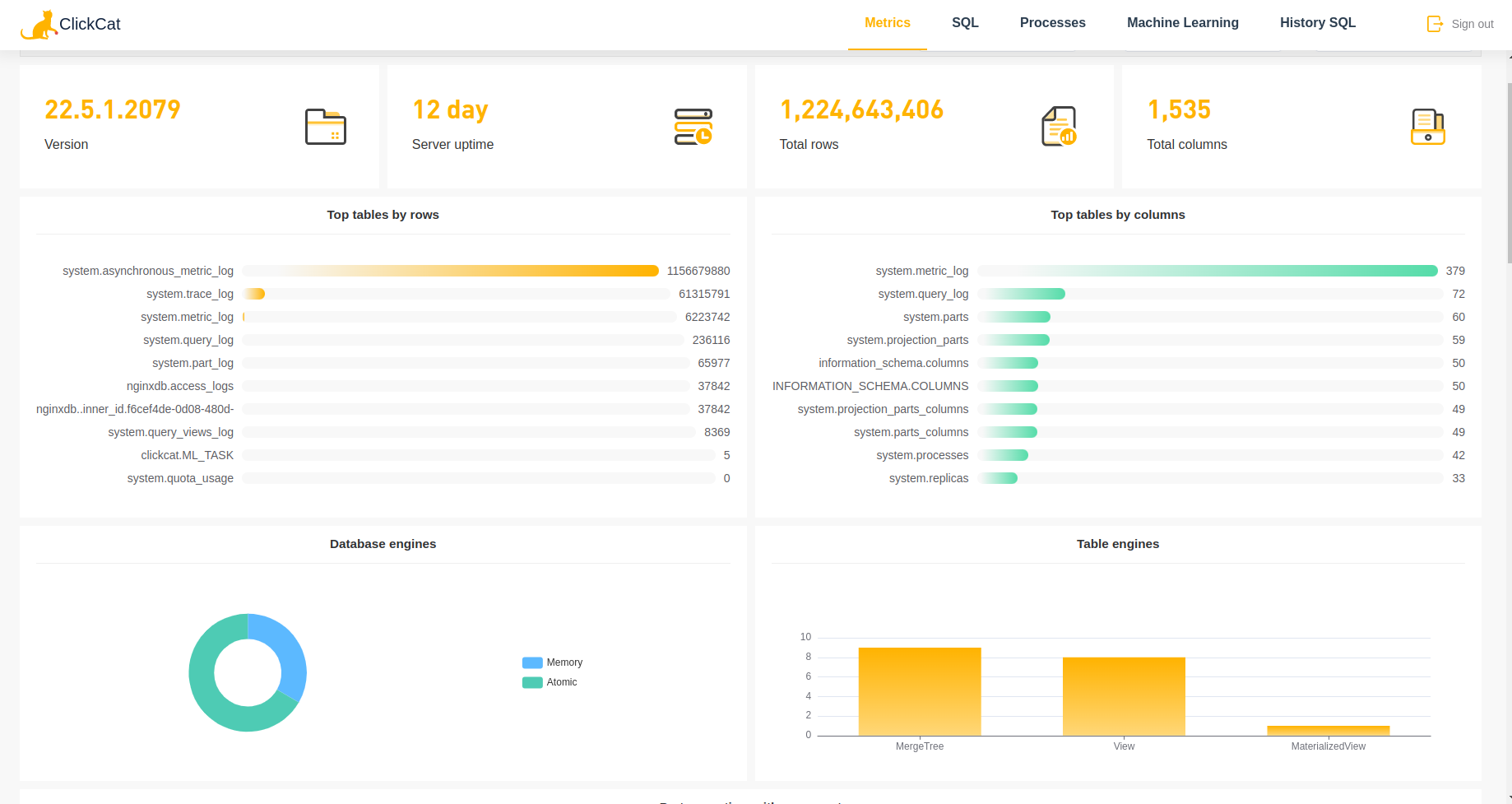Click the Sign out door icon
The image size is (1512, 804).
[1435, 24]
